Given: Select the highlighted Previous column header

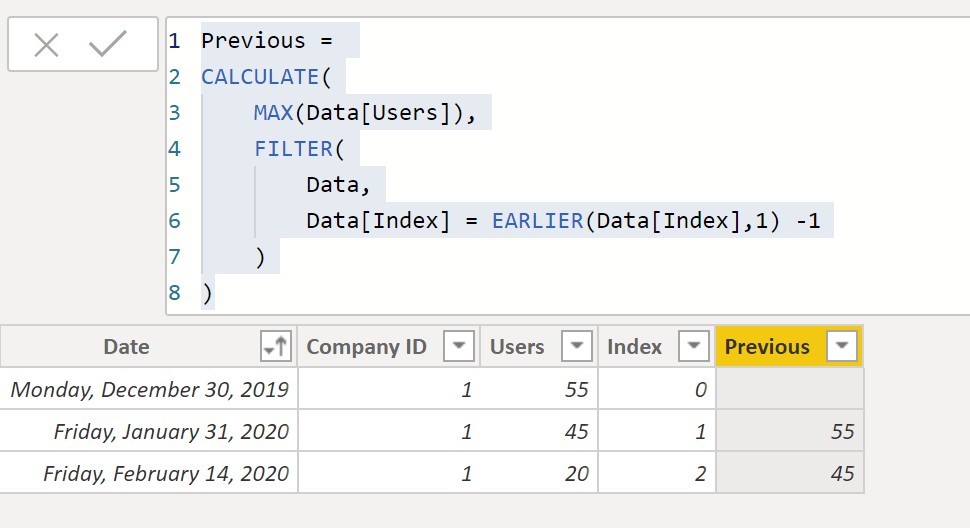Looking at the screenshot, I should [x=767, y=347].
